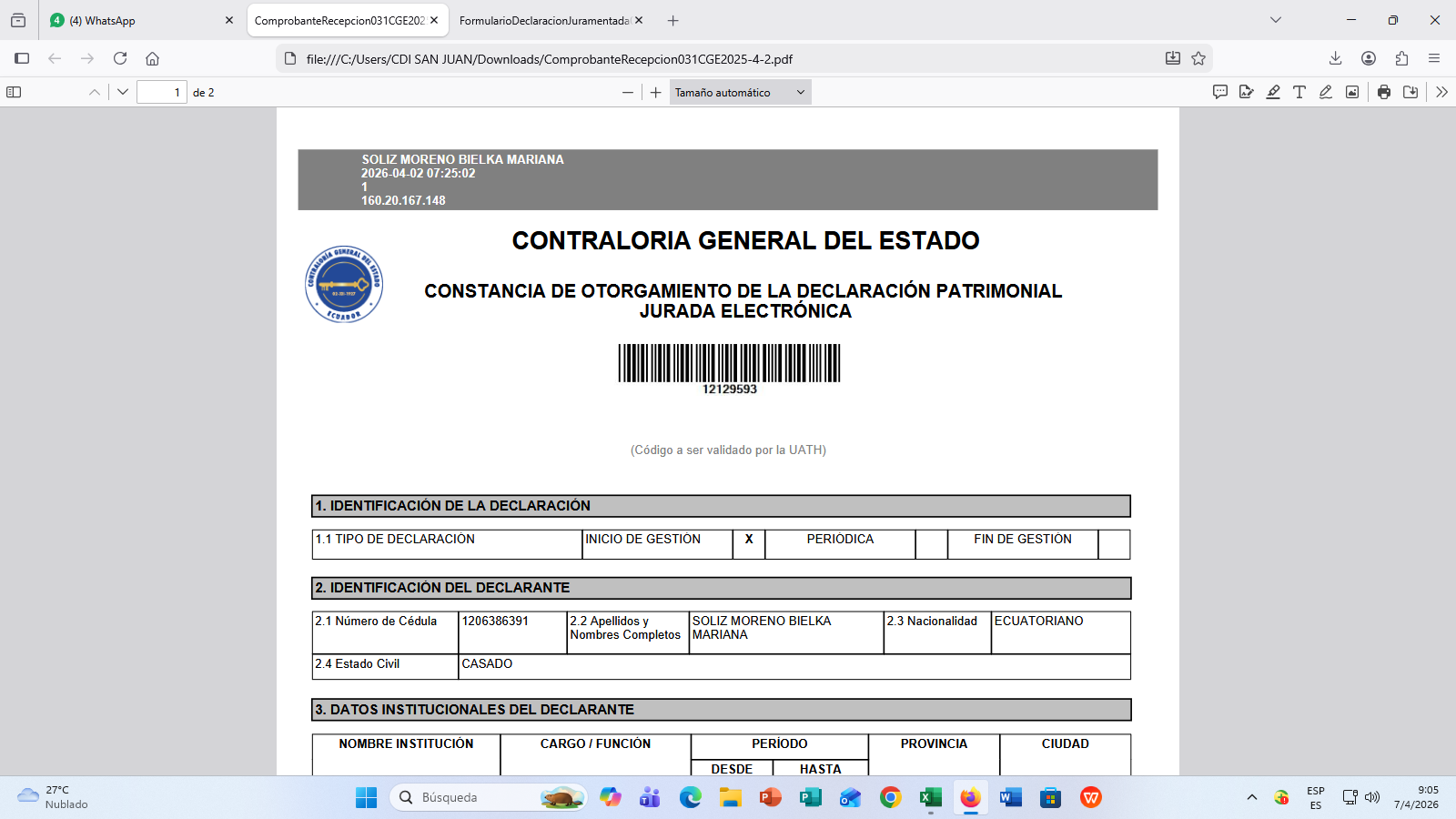Viewport: 1456px width, 819px height.
Task: Open Excel from the taskbar
Action: click(930, 797)
